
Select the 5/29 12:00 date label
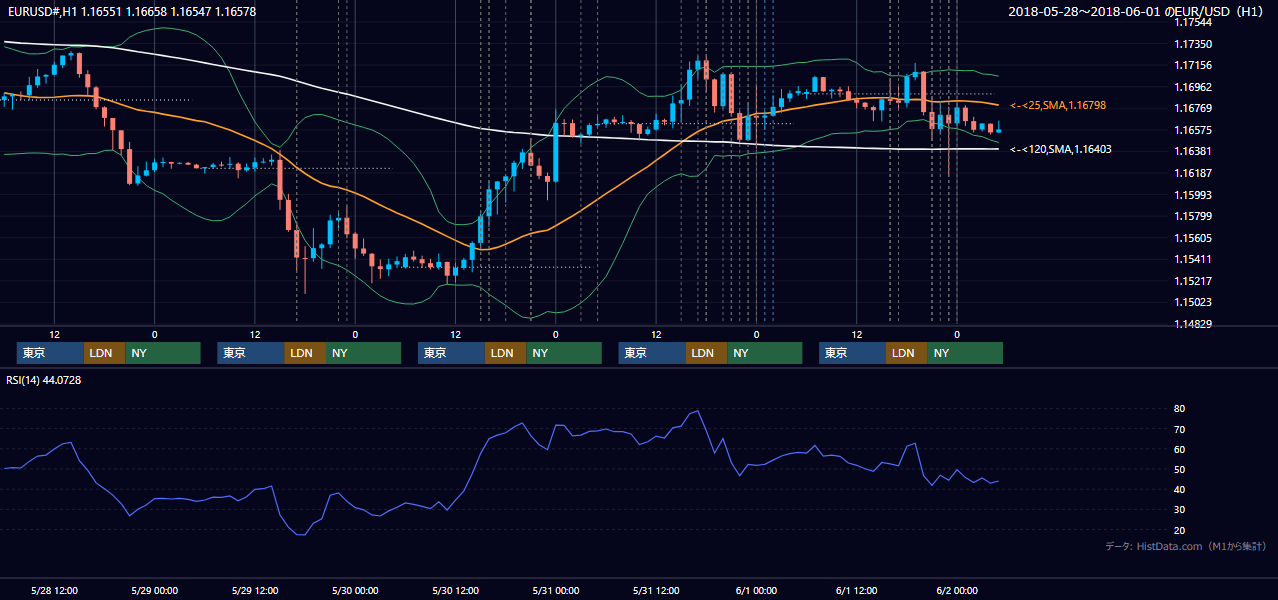(x=255, y=590)
